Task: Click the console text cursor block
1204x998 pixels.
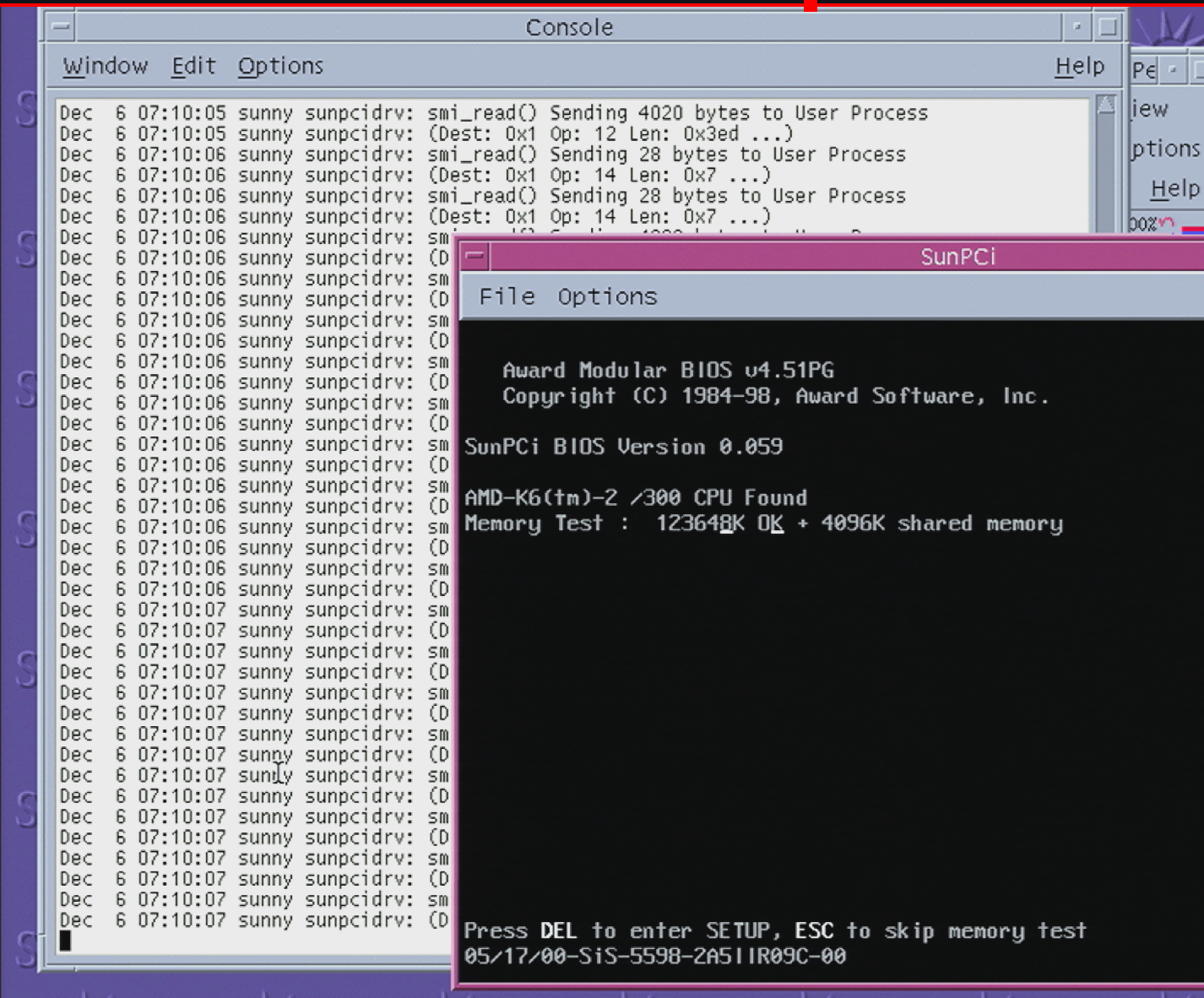Action: point(66,941)
